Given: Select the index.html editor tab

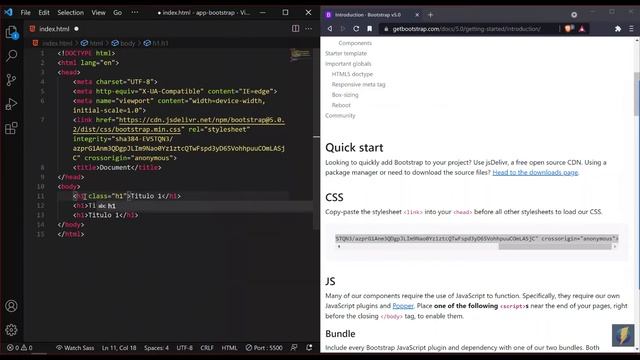Looking at the screenshot, I should 54,29.
